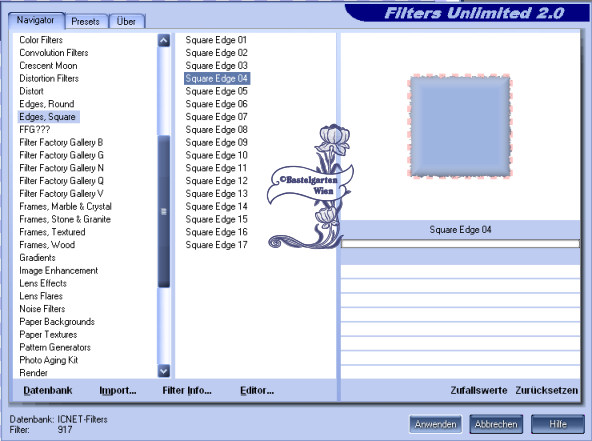The width and height of the screenshot is (592, 441).
Task: Click the scroll up arrow in category list
Action: tap(164, 40)
